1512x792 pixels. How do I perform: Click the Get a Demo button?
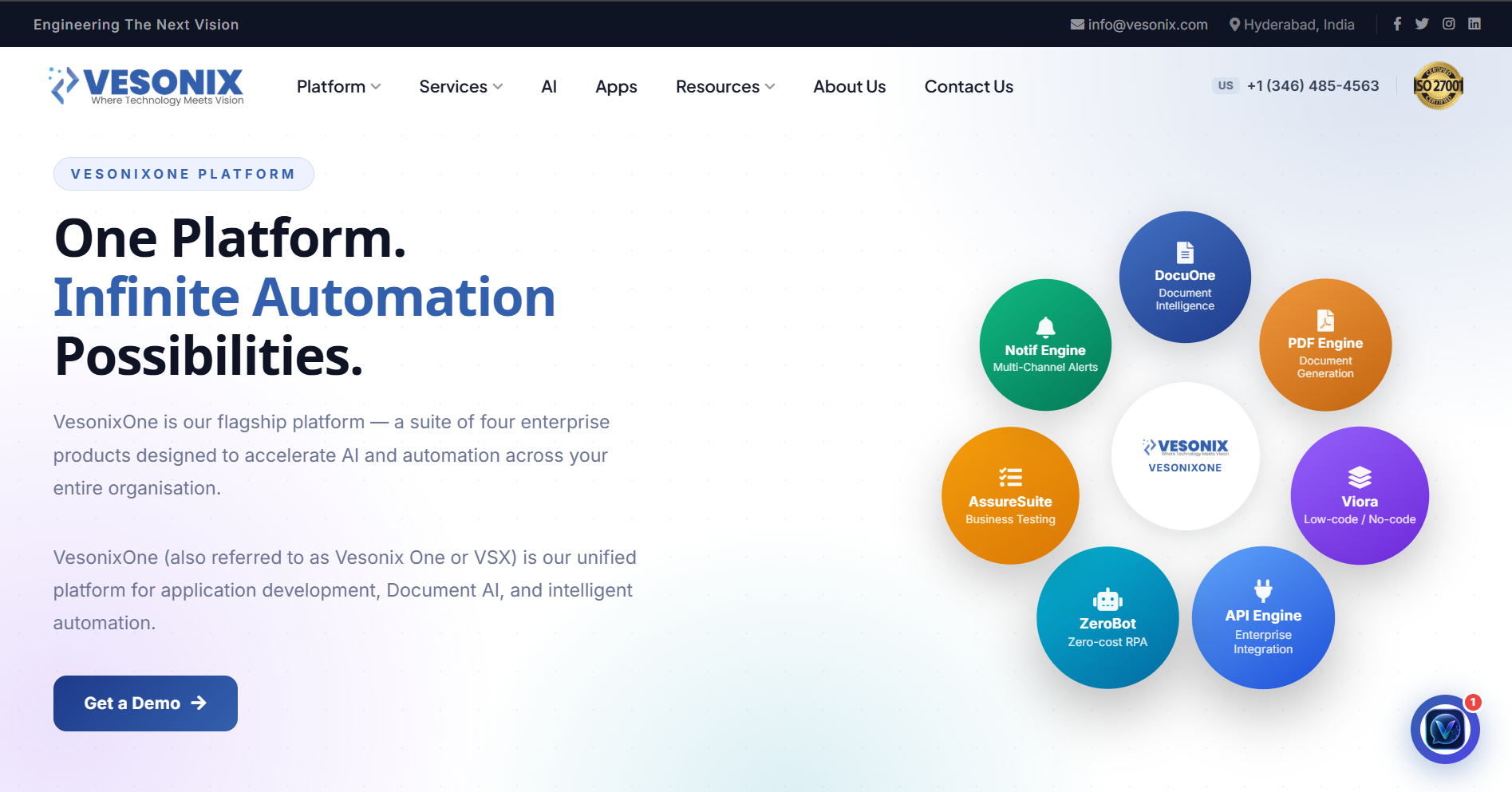[x=145, y=703]
